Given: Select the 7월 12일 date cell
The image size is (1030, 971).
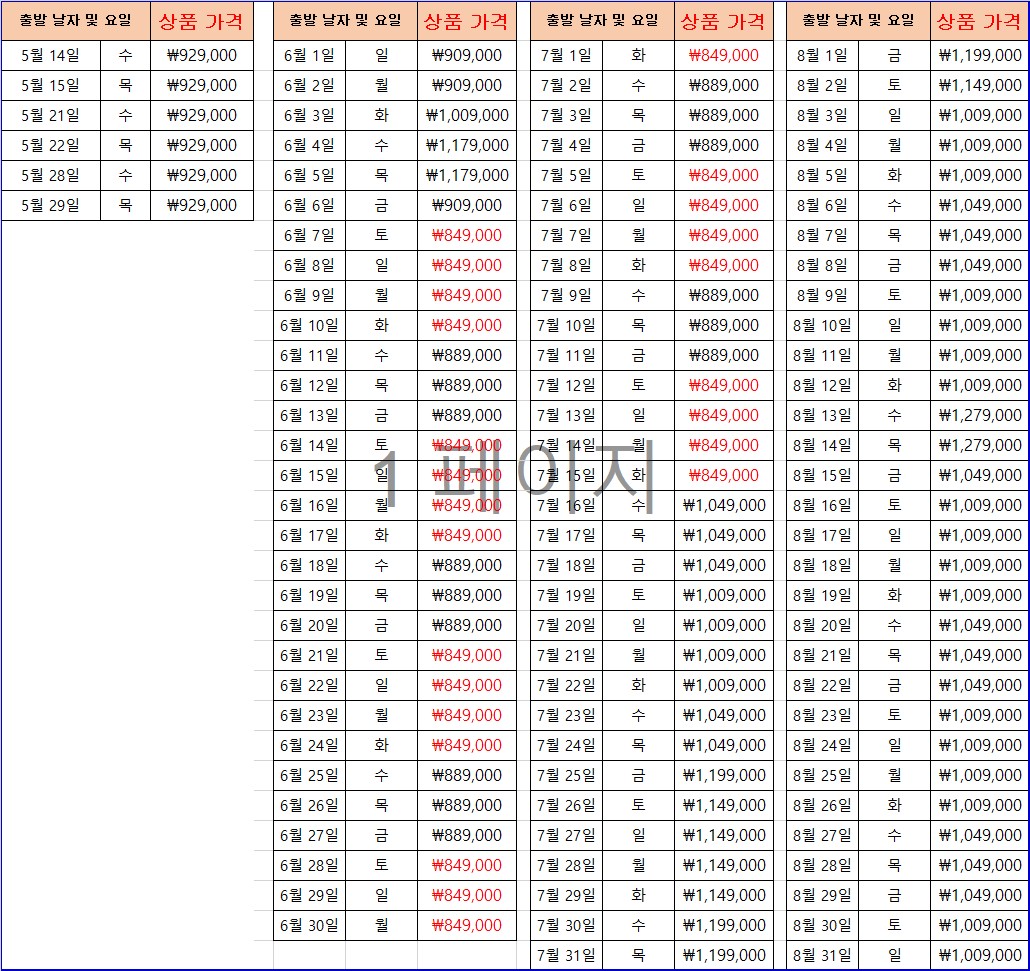Looking at the screenshot, I should (566, 386).
